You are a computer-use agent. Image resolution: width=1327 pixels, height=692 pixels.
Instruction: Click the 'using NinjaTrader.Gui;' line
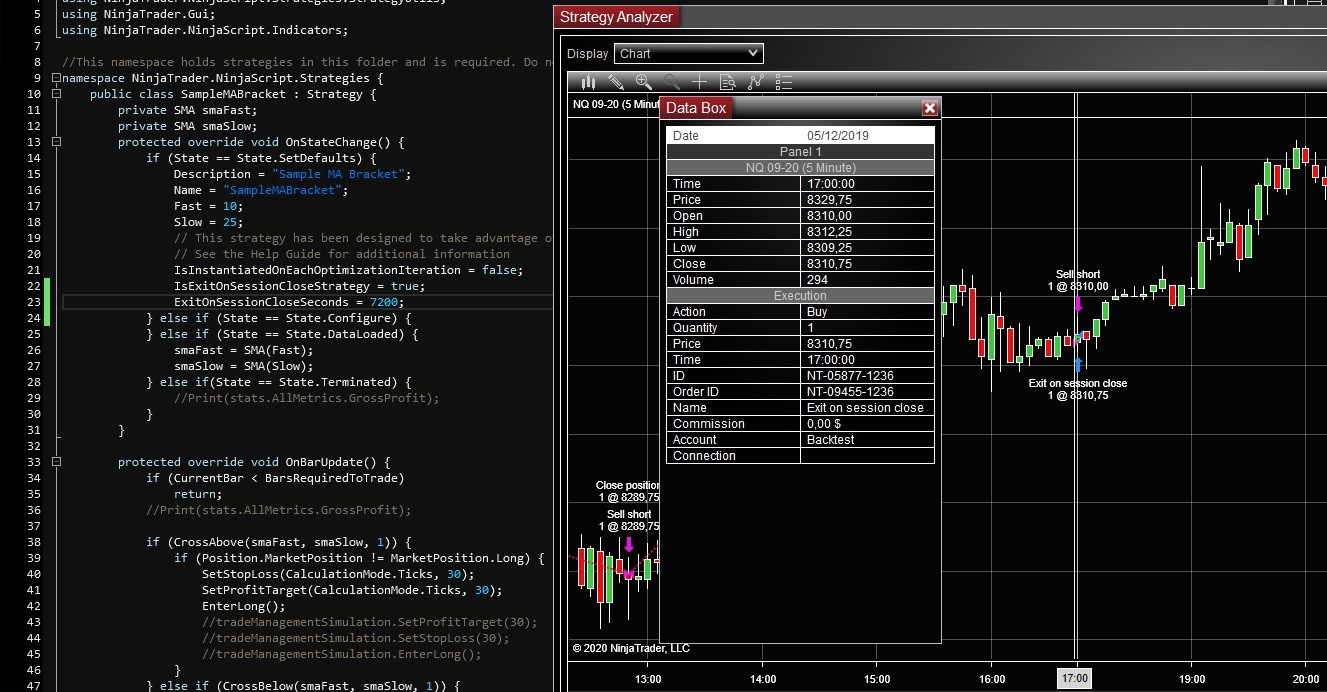coord(138,14)
